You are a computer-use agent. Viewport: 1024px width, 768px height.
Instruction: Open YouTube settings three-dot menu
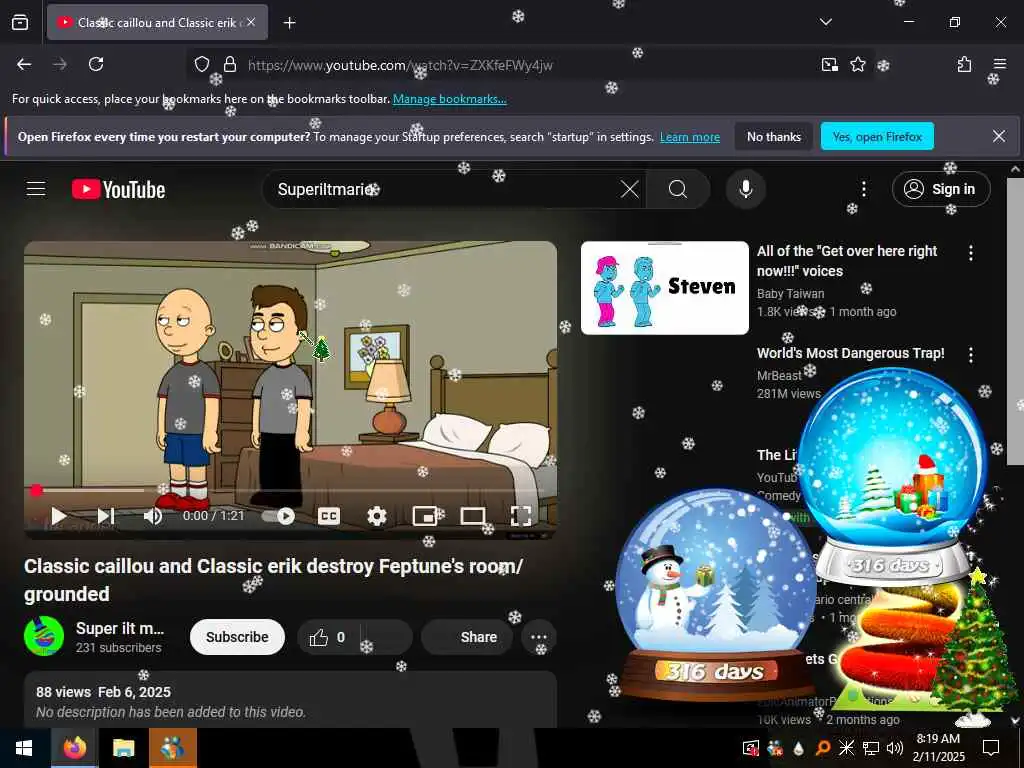point(863,189)
